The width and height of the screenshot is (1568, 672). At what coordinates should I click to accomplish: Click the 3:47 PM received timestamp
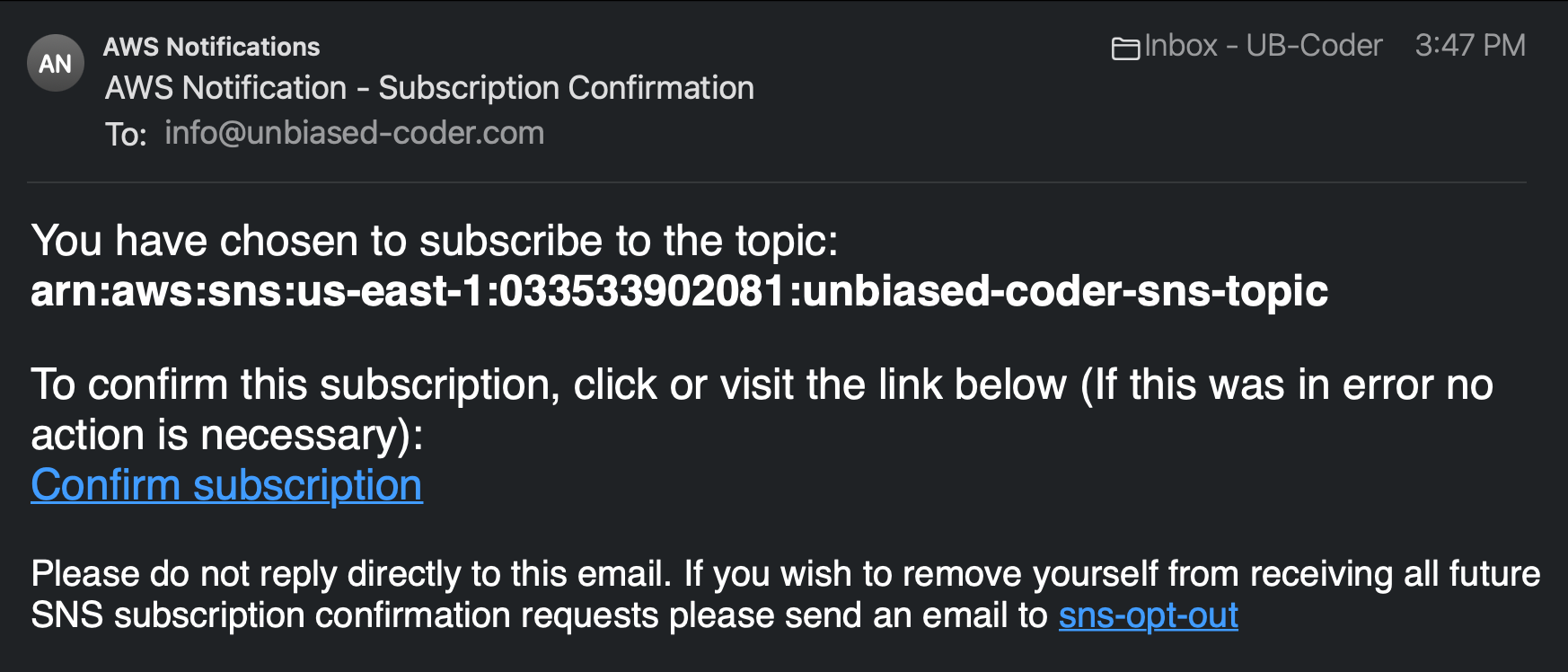[1470, 46]
